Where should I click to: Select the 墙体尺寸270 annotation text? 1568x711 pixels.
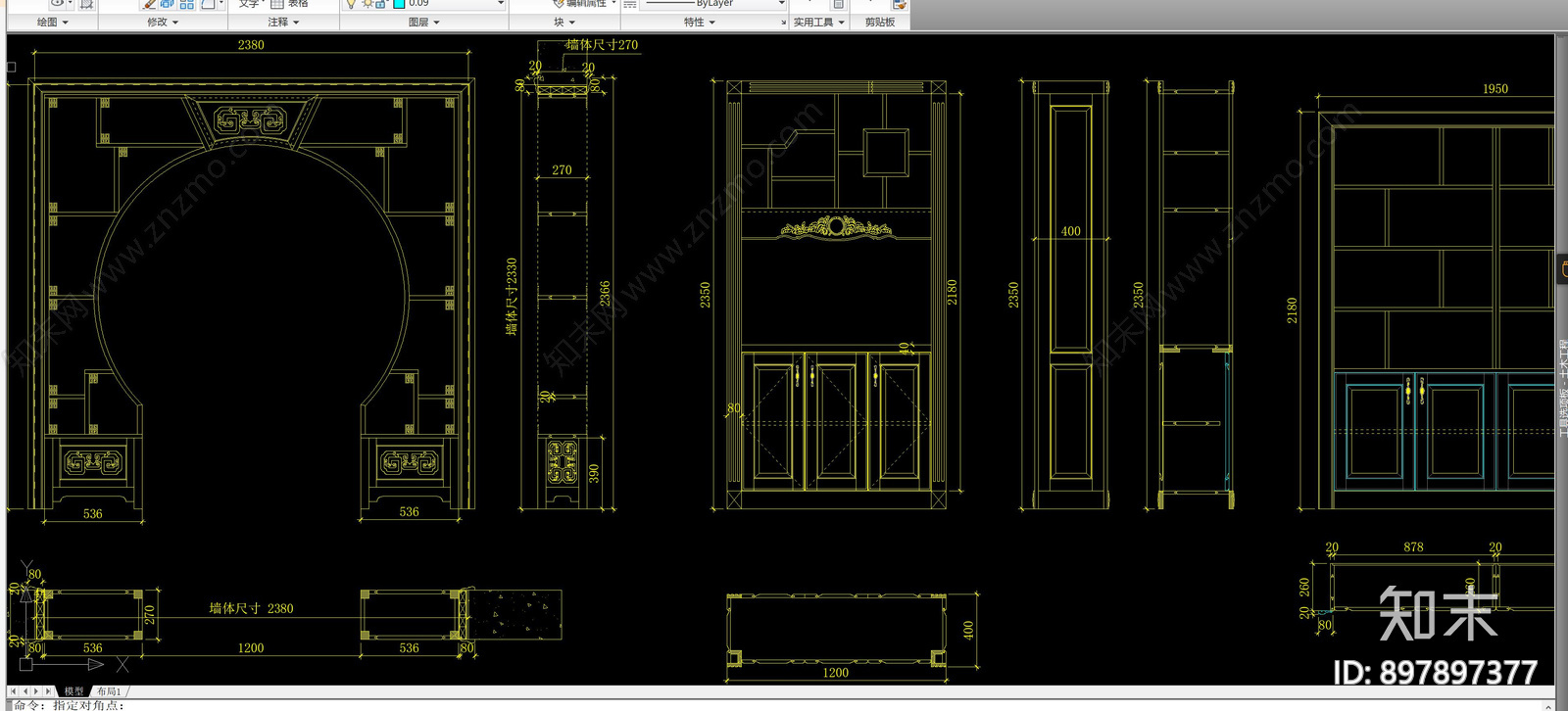point(602,45)
